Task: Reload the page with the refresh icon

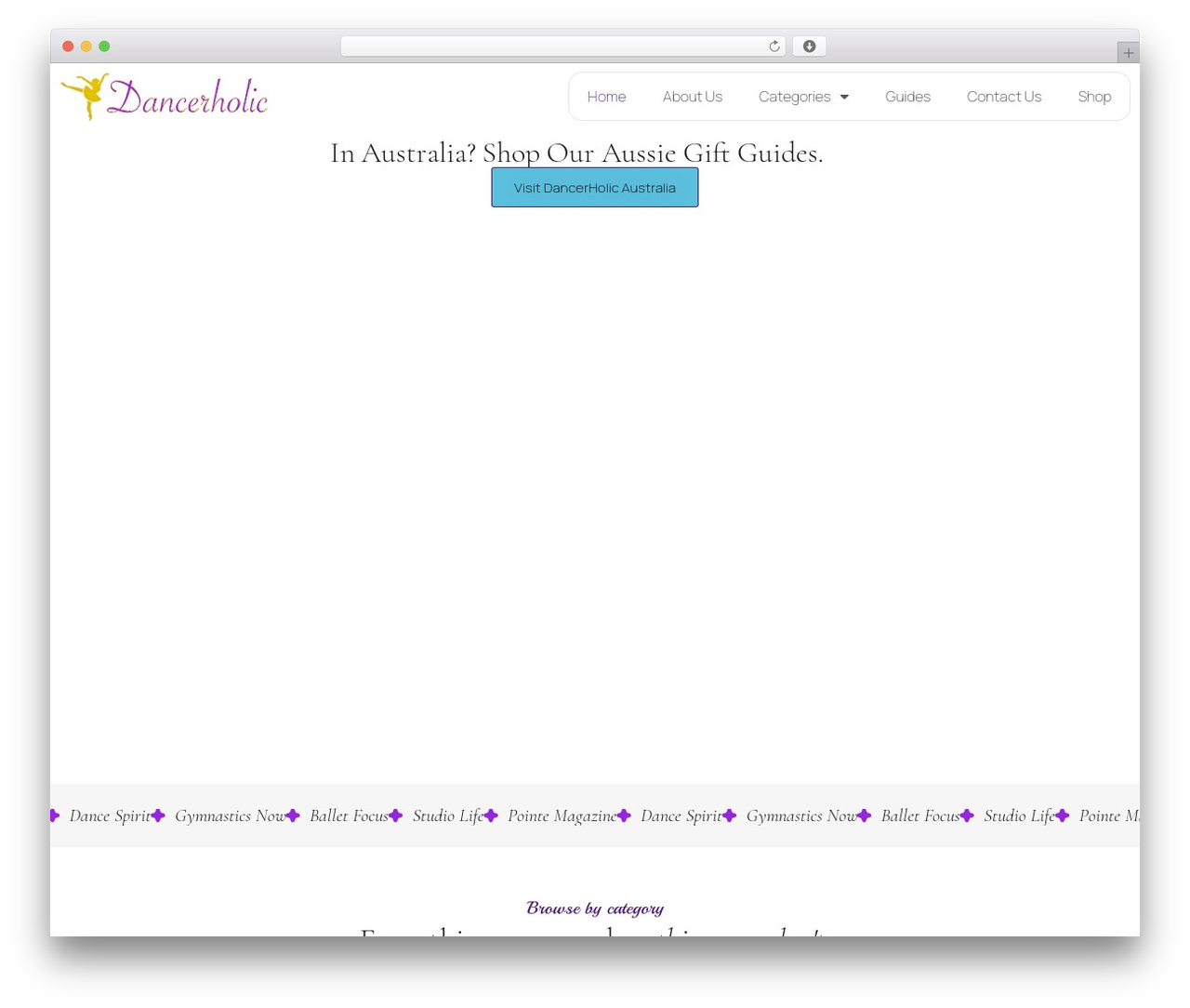Action: click(x=773, y=46)
